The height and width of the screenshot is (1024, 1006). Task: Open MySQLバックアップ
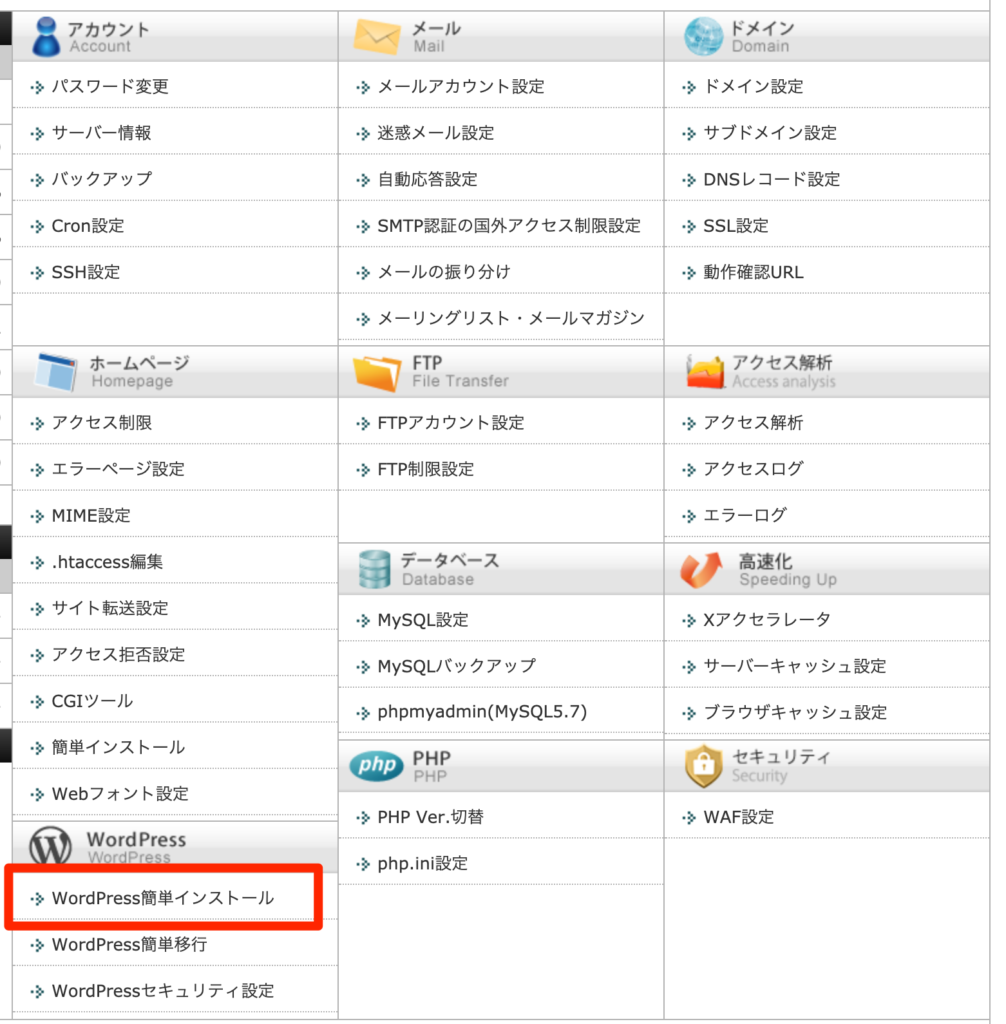(x=457, y=667)
